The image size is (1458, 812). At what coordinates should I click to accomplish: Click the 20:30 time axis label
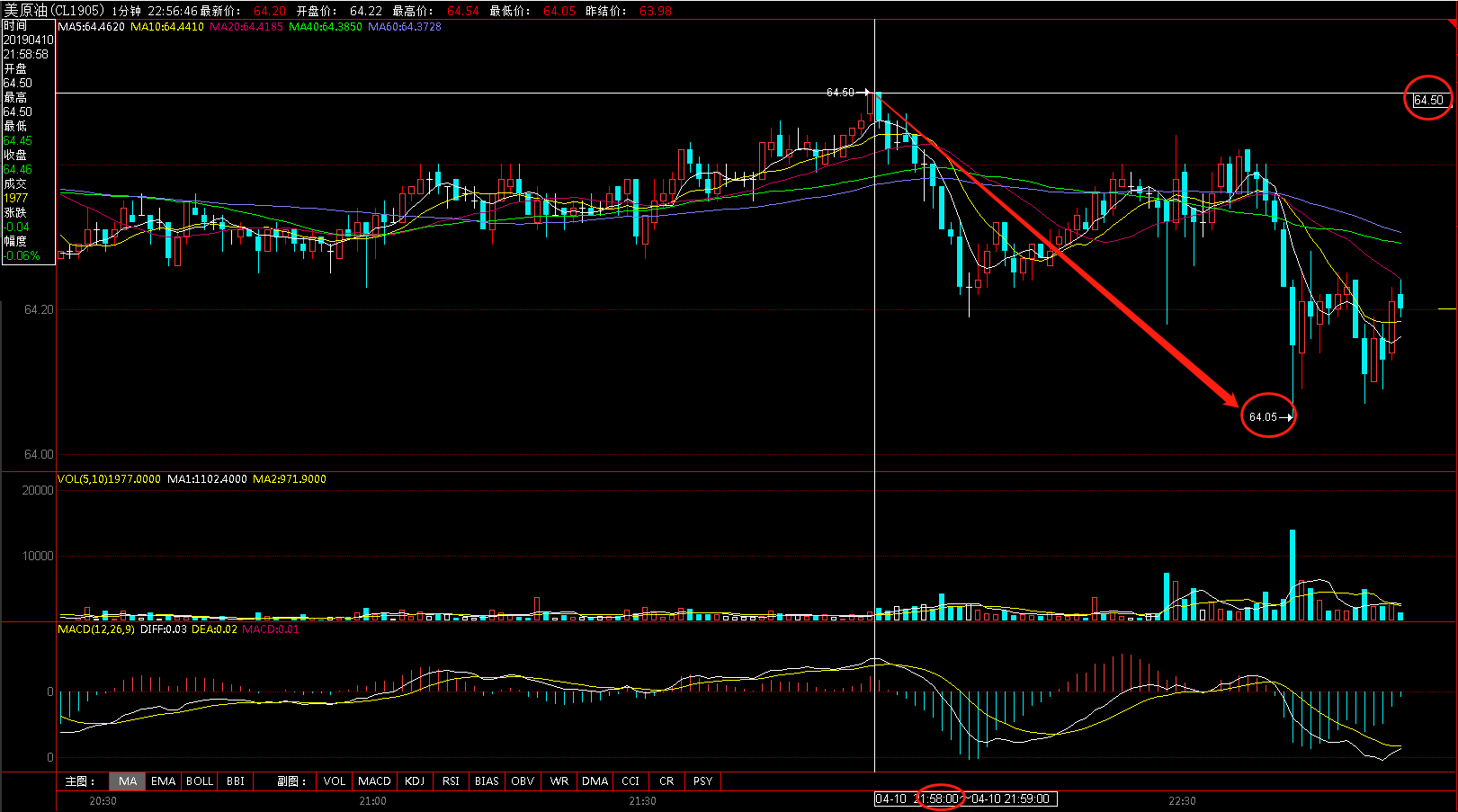click(x=103, y=801)
